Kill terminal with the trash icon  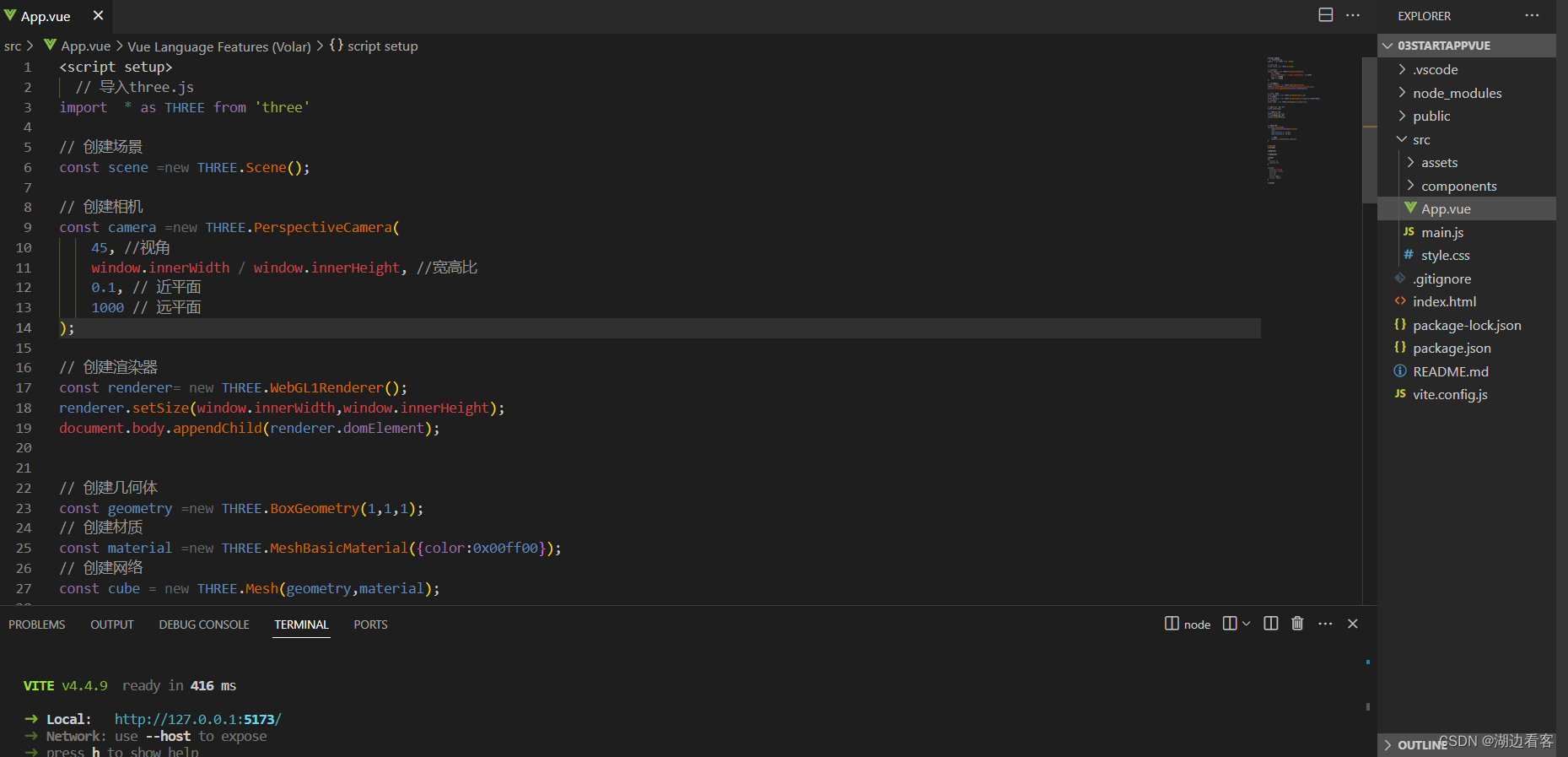(x=1297, y=624)
